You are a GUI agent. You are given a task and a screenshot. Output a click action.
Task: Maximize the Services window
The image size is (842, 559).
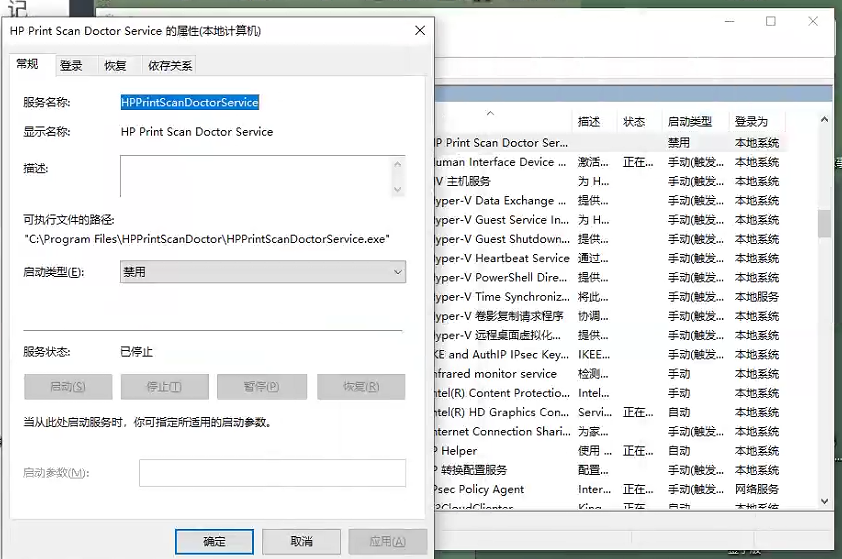pos(771,21)
